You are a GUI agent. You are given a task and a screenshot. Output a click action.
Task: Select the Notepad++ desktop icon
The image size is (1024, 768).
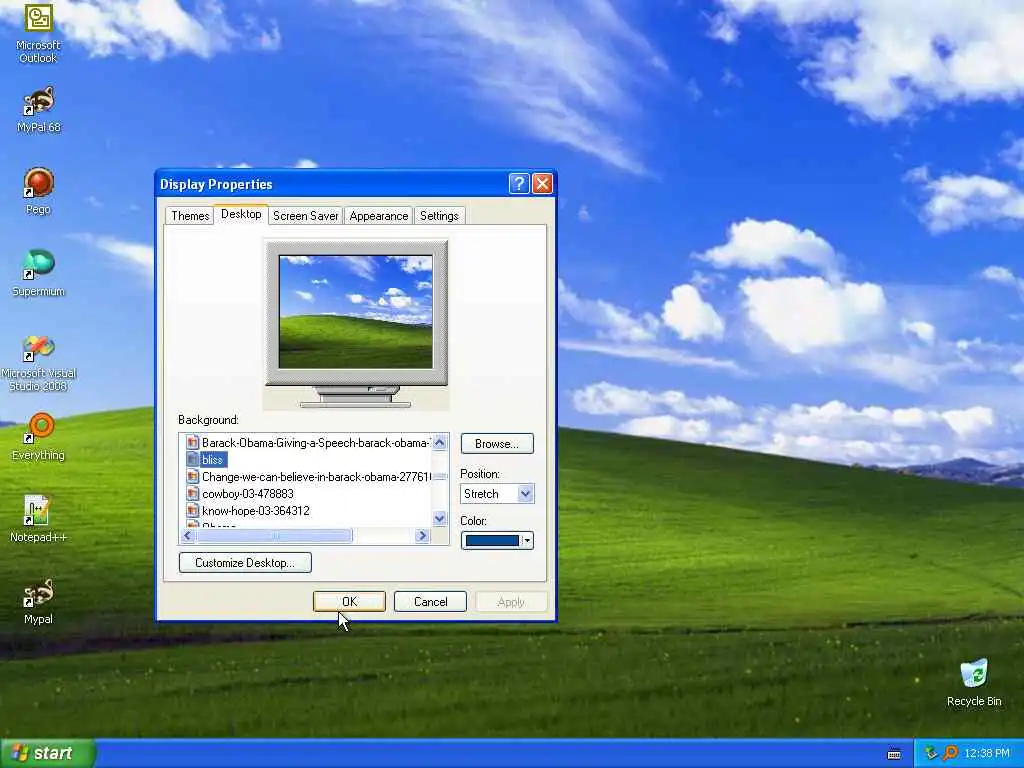tap(38, 519)
